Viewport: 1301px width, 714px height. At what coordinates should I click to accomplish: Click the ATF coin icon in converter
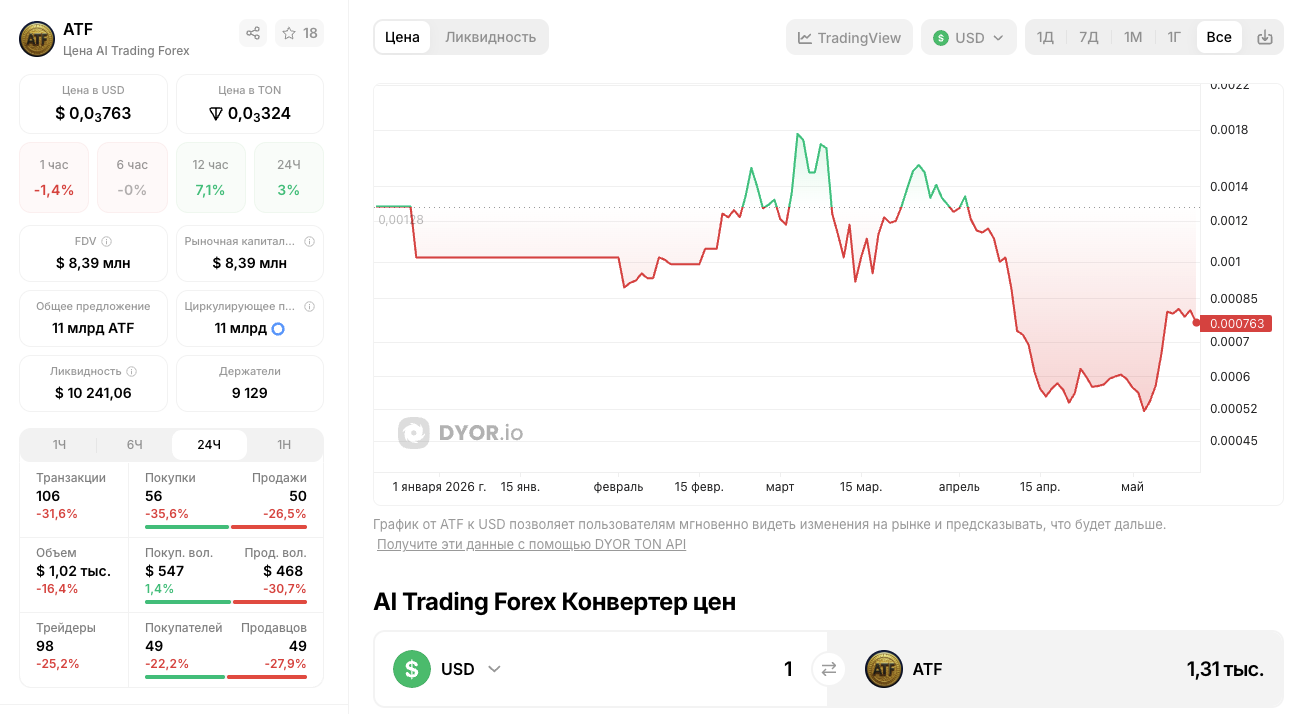(883, 669)
